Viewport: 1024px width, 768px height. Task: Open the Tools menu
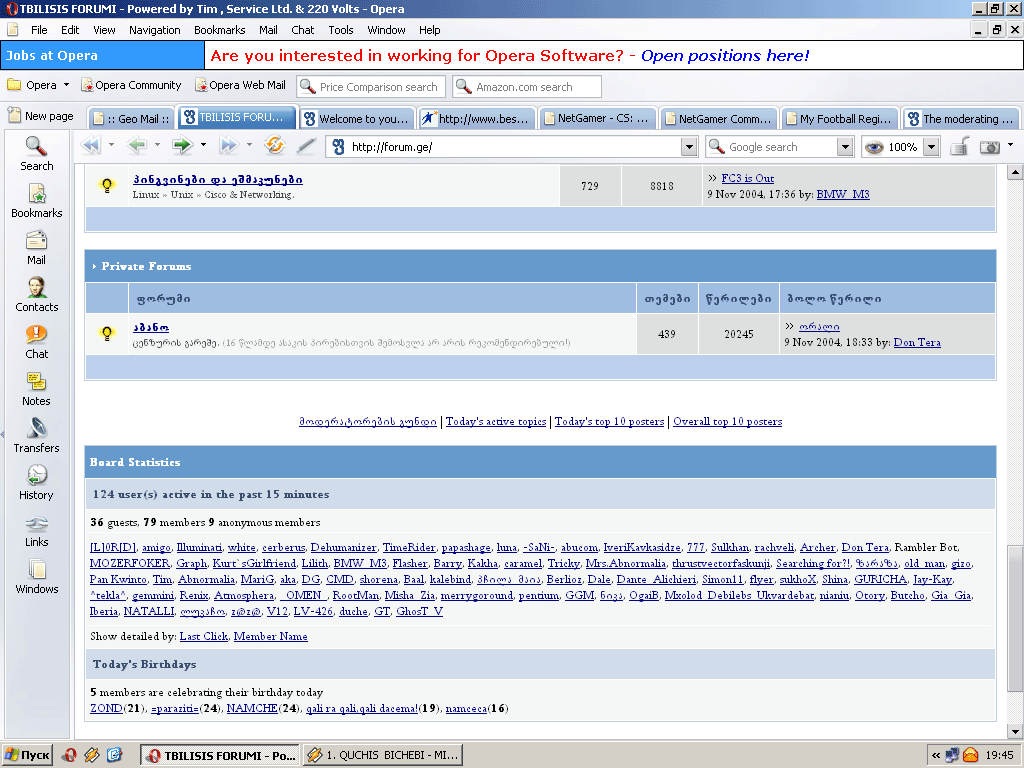tap(340, 30)
